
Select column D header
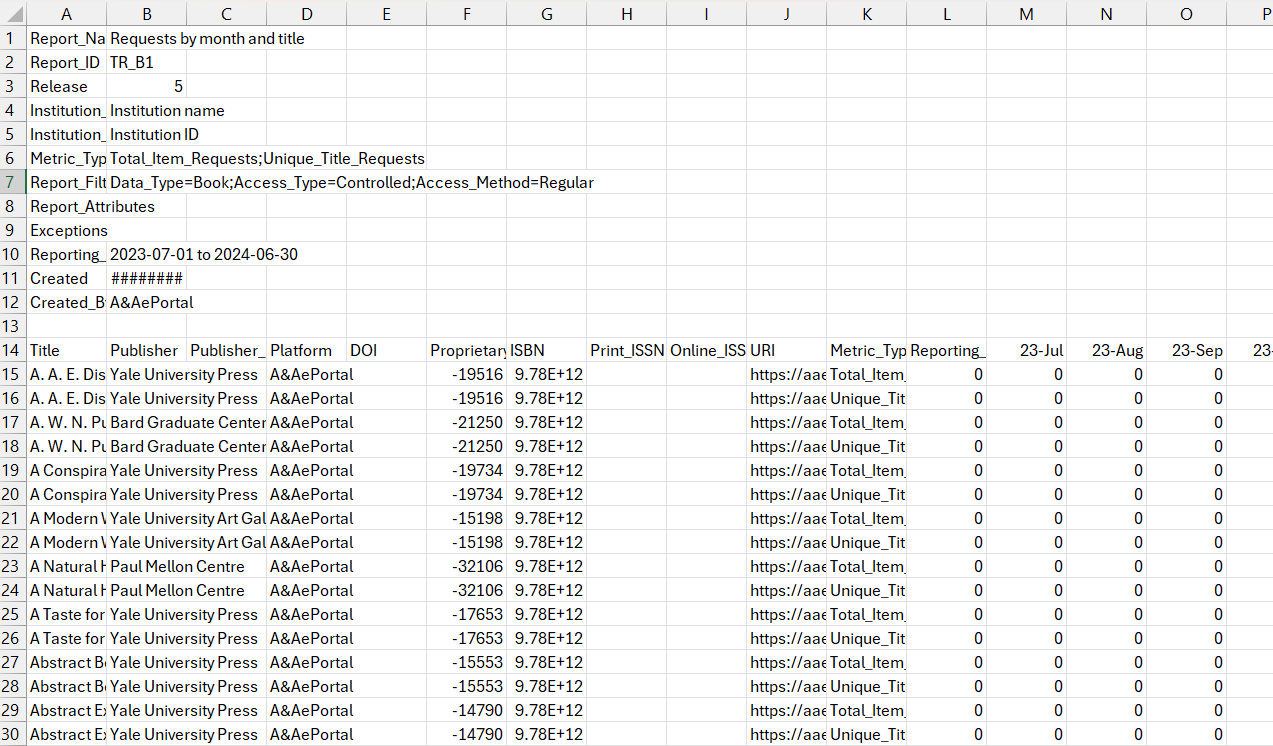pos(306,14)
